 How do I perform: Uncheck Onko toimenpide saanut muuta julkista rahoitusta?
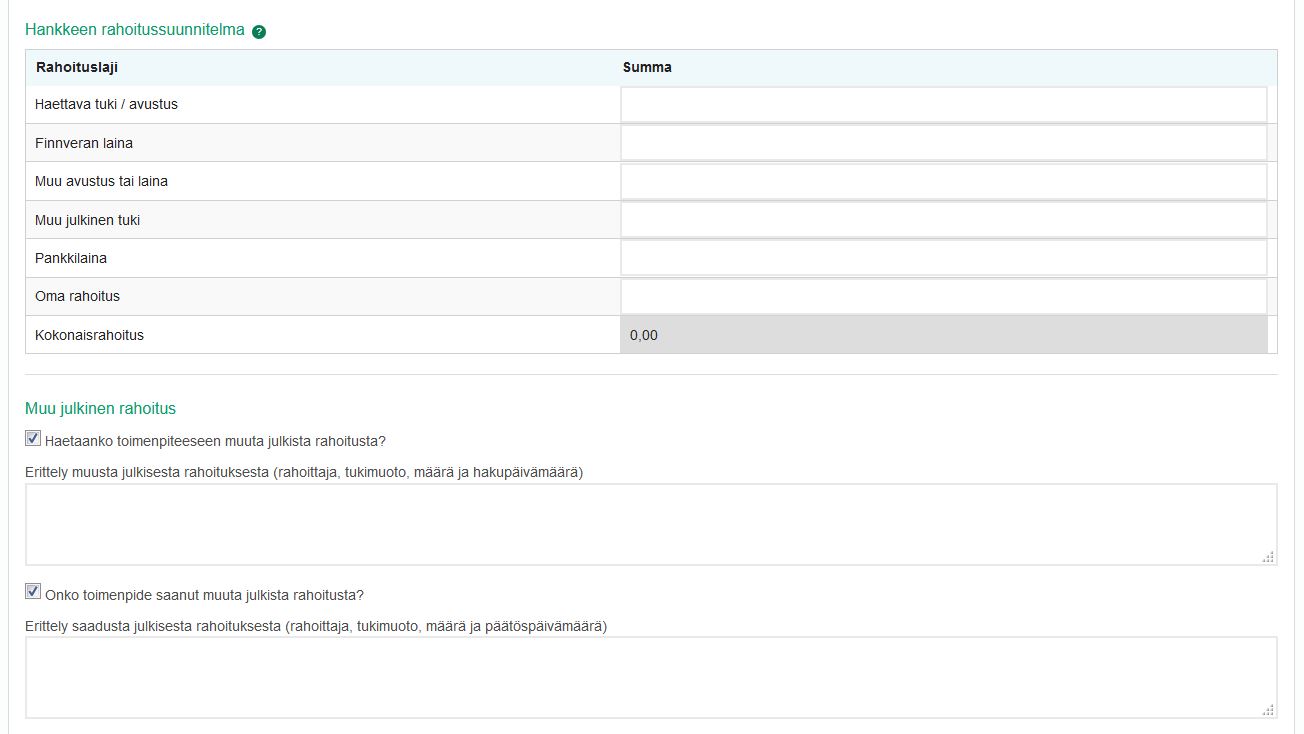click(33, 591)
